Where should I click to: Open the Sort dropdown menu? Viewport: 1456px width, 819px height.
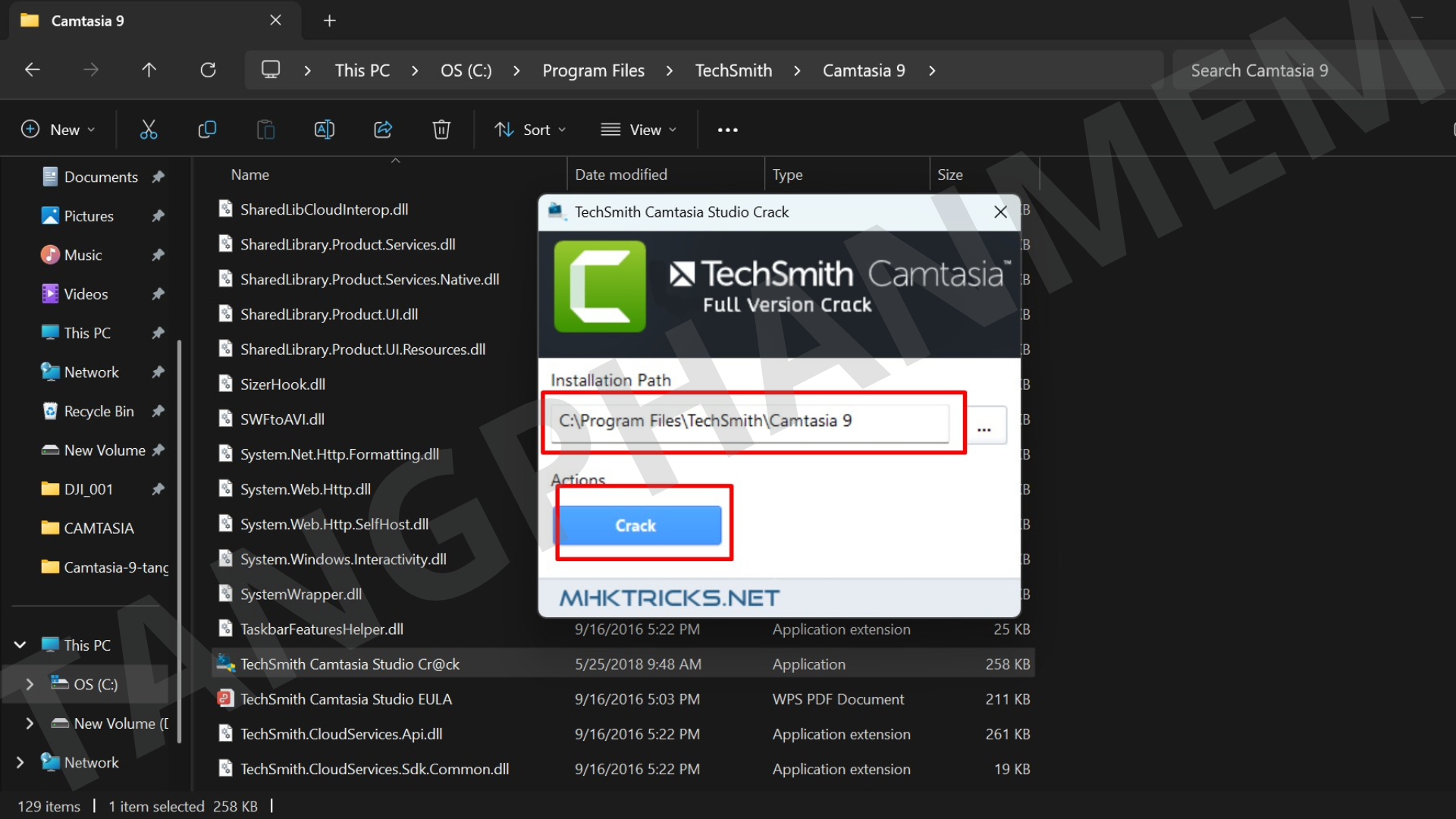530,130
